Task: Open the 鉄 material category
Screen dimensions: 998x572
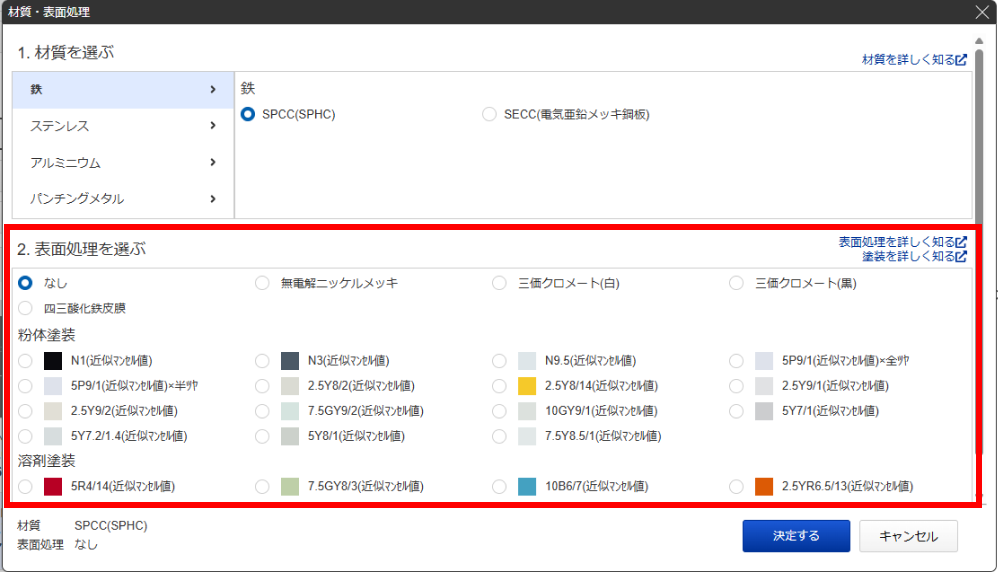Action: click(123, 90)
